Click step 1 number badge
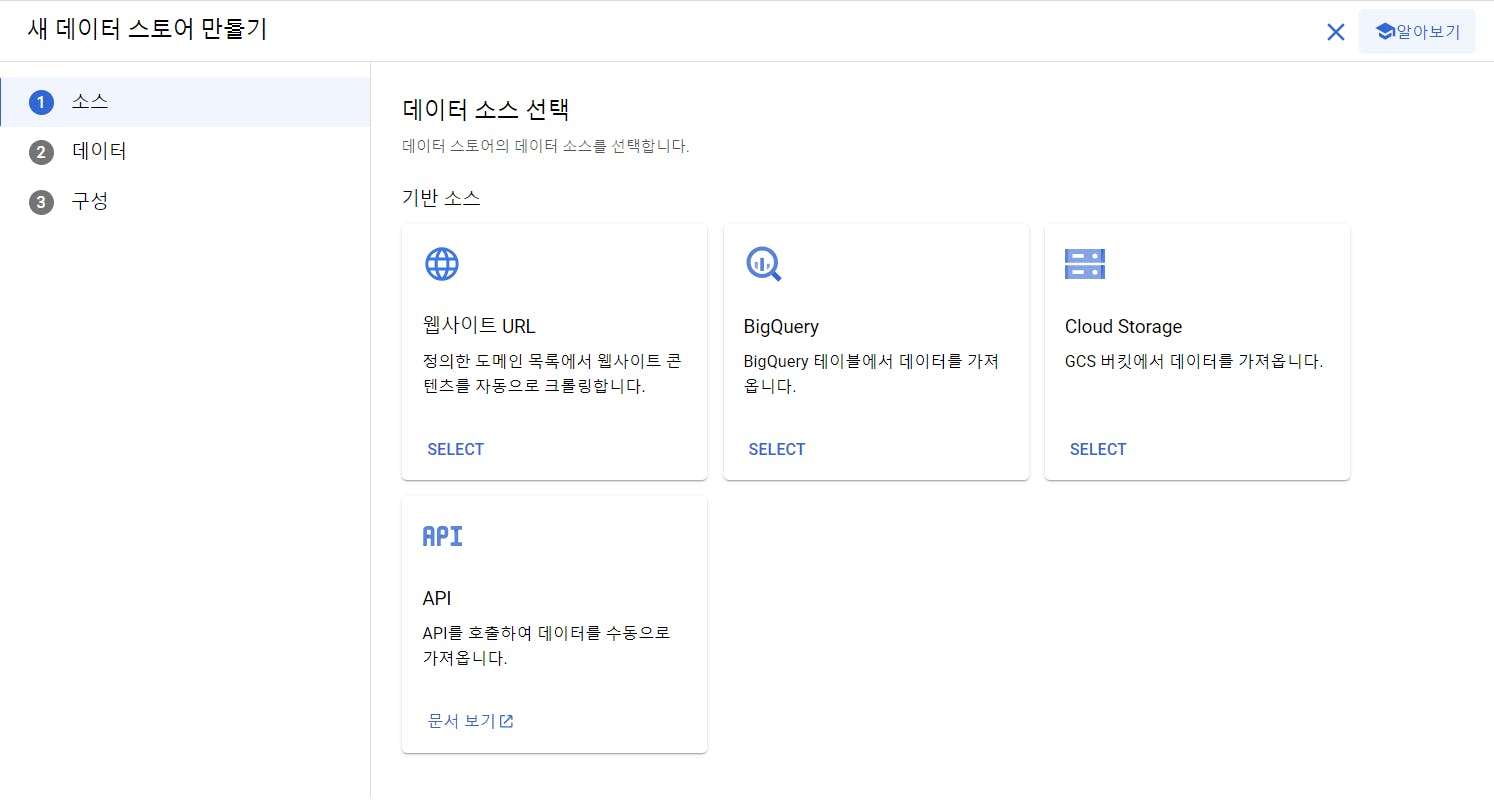The image size is (1494, 810). click(41, 102)
